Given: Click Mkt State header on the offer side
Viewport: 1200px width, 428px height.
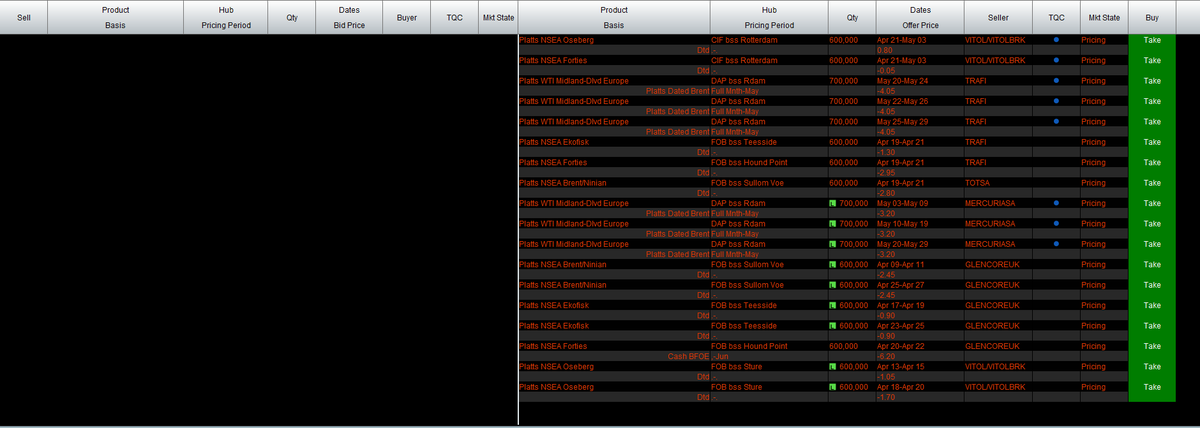Looking at the screenshot, I should click(1104, 17).
